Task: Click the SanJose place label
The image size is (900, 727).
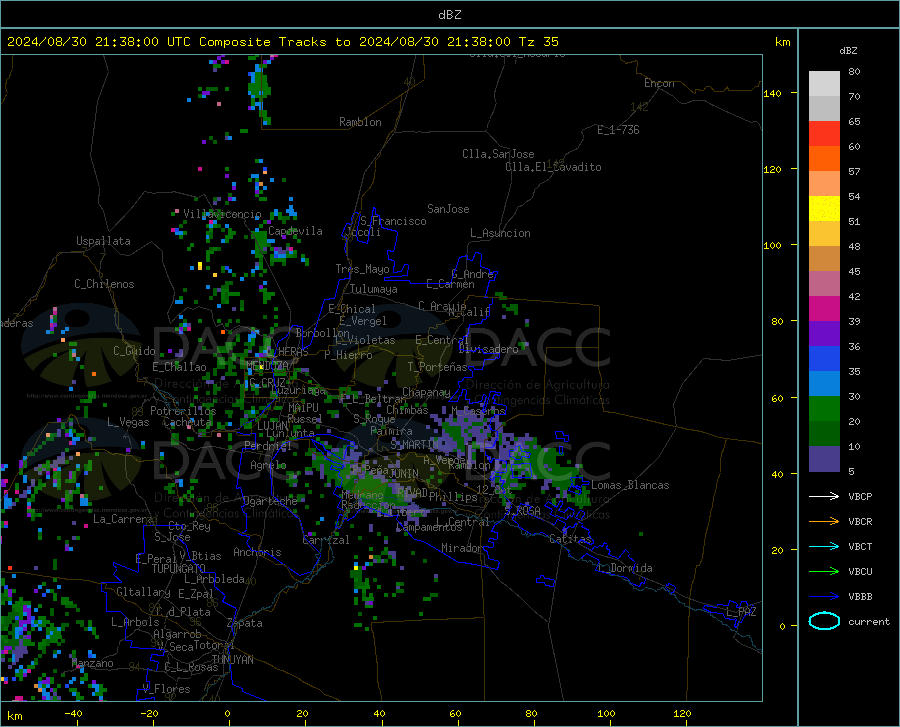Action: click(448, 209)
